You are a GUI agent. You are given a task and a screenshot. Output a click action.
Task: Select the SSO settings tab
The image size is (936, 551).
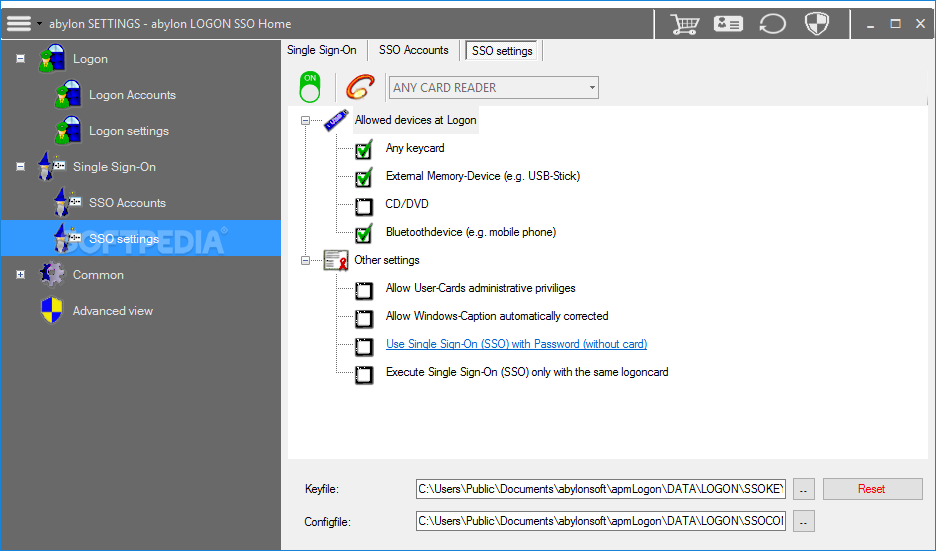pyautogui.click(x=502, y=51)
